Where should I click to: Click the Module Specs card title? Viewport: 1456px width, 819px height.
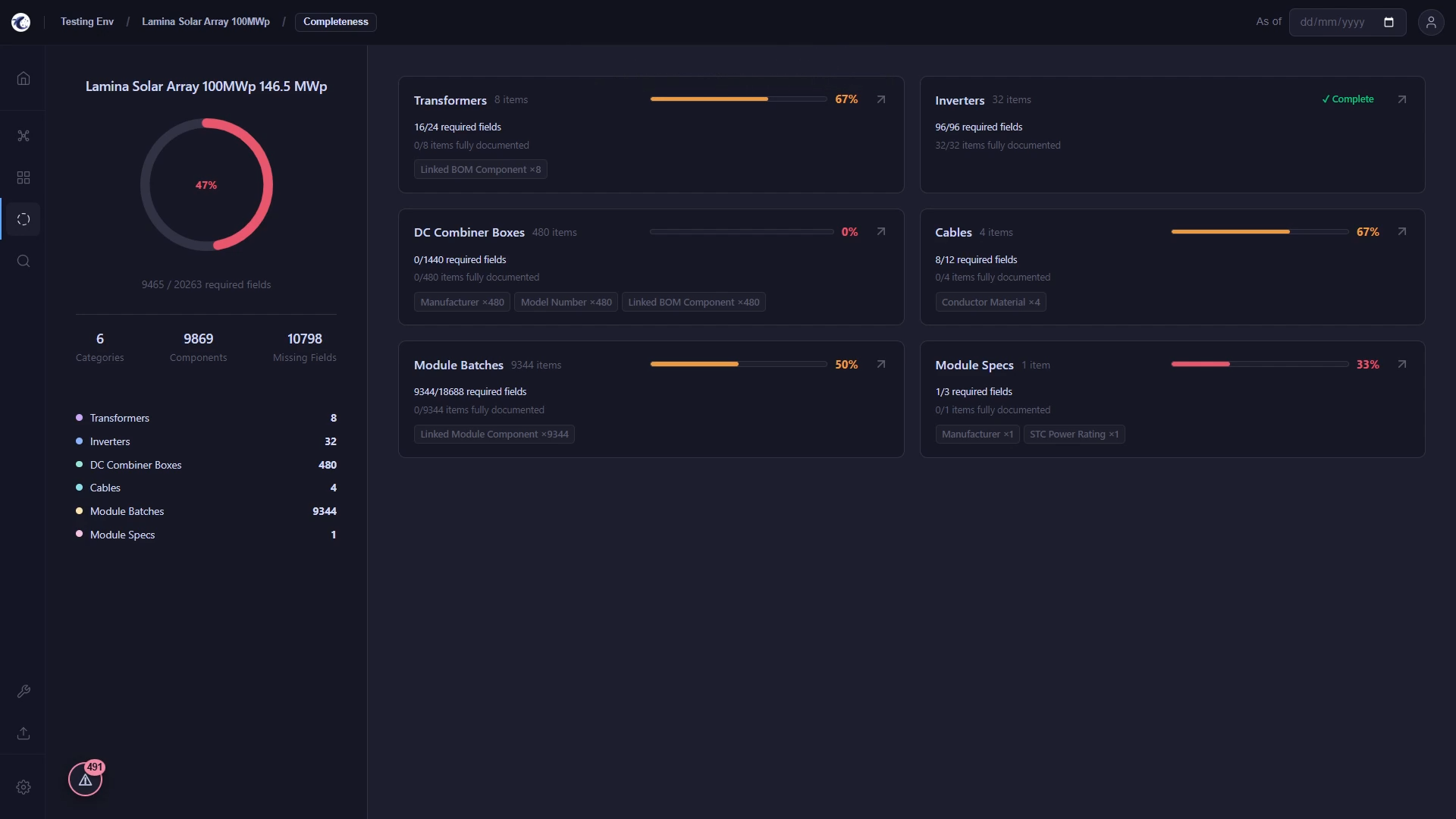[x=974, y=366]
